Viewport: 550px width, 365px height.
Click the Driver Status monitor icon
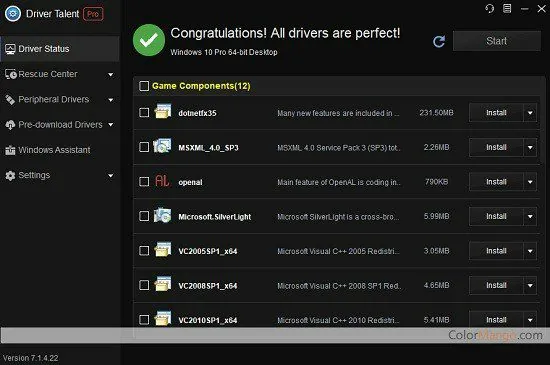point(10,49)
